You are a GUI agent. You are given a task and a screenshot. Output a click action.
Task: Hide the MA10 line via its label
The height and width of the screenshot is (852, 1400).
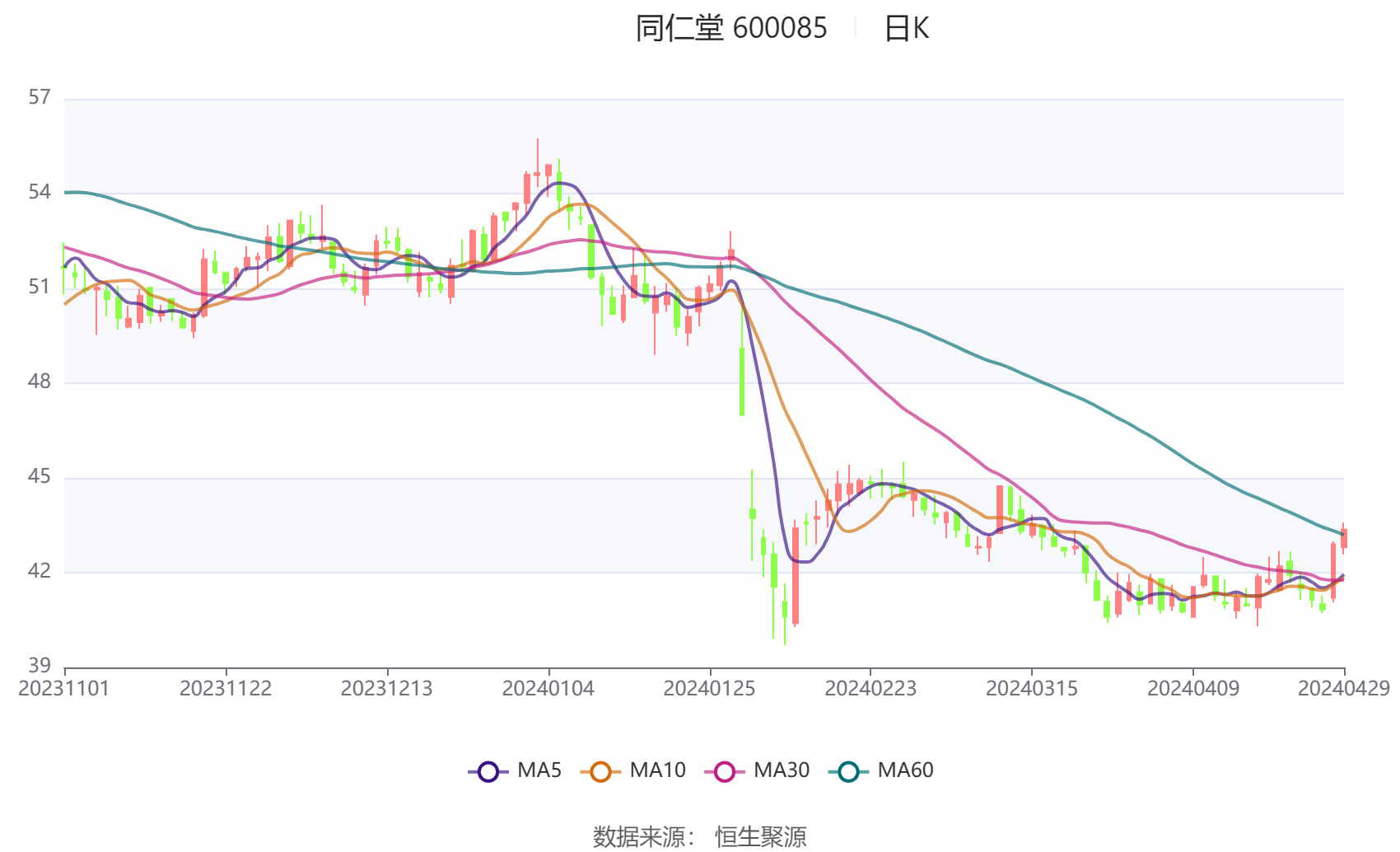[x=657, y=770]
